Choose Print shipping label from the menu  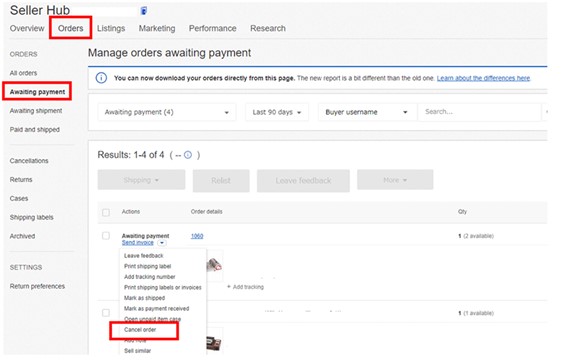(x=148, y=266)
